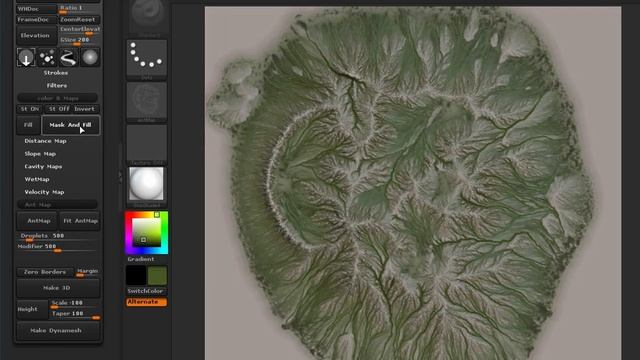This screenshot has height=360, width=640.
Task: Select the soft sphere brush icon
Action: click(x=90, y=58)
